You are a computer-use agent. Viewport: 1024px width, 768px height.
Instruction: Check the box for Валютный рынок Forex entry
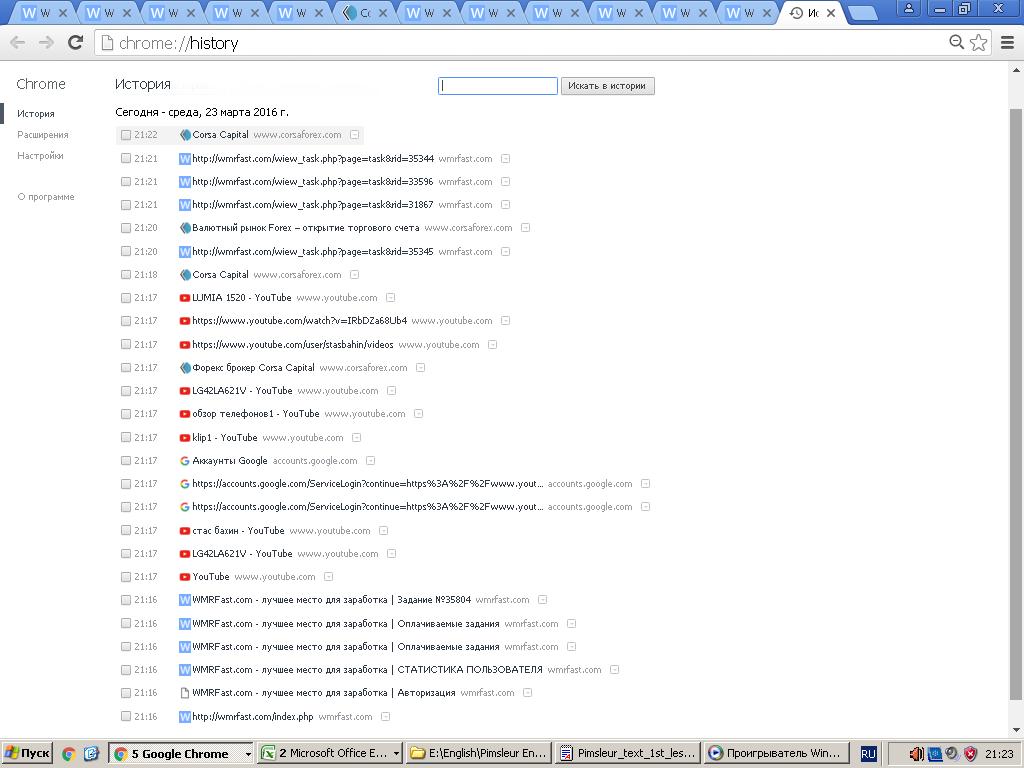pyautogui.click(x=126, y=228)
